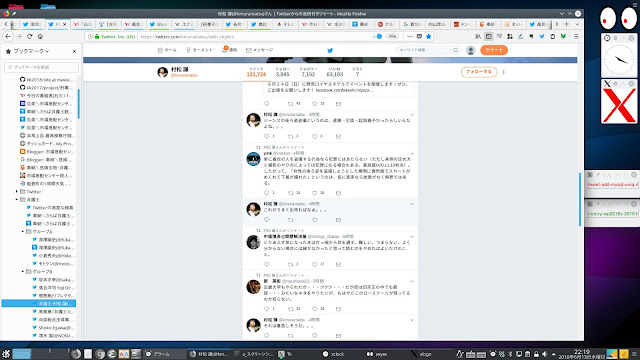Open the Firefox home page icon

[40, 36]
